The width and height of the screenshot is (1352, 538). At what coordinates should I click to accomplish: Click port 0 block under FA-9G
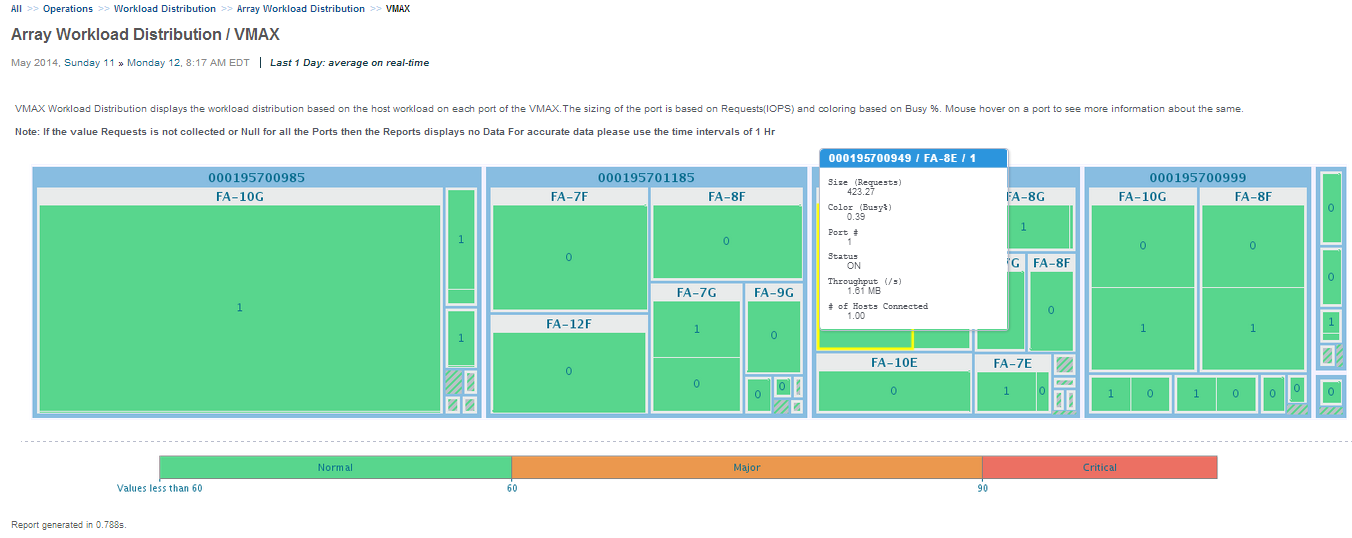point(774,337)
